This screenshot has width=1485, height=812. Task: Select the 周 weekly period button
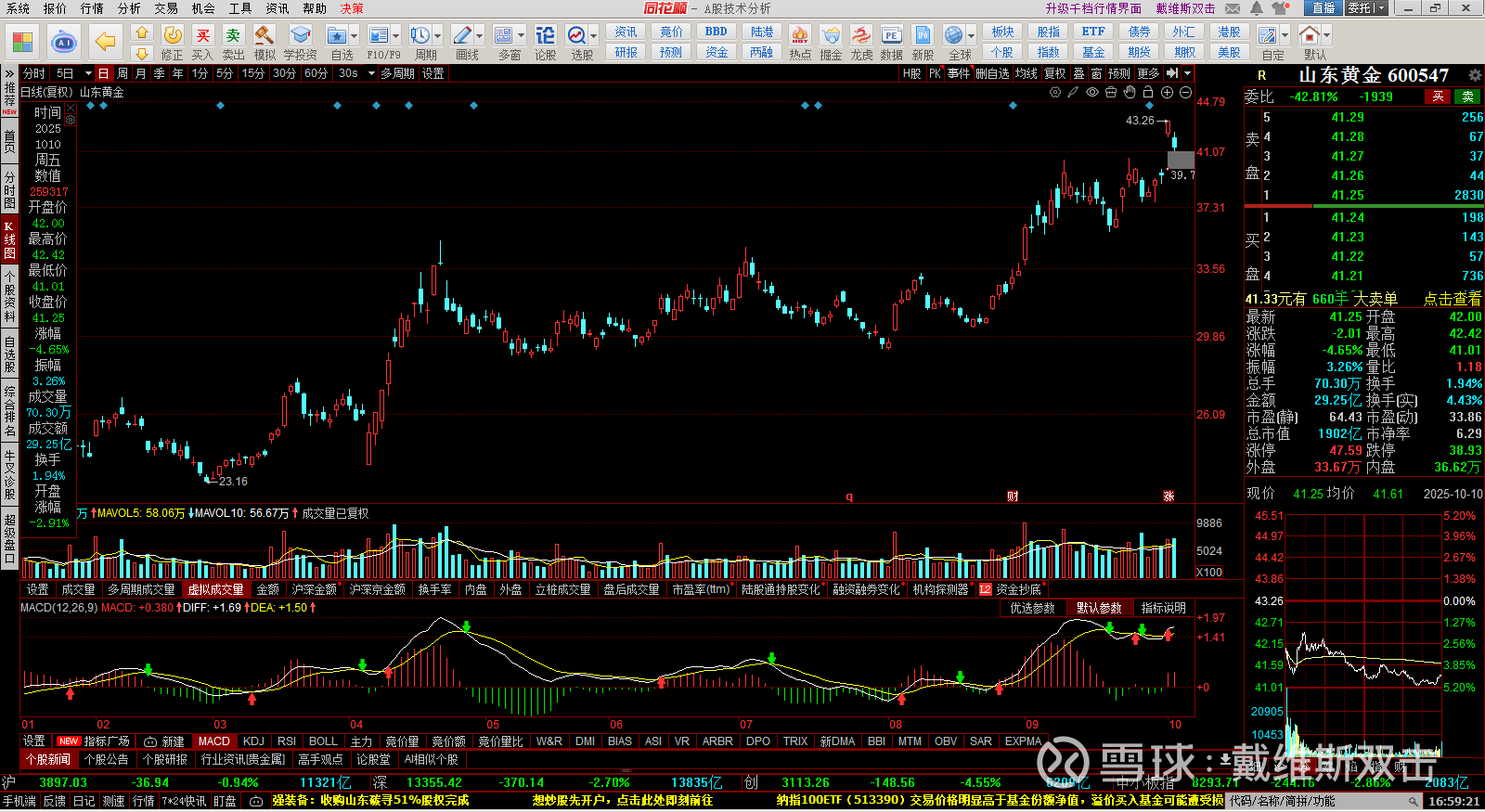[122, 73]
